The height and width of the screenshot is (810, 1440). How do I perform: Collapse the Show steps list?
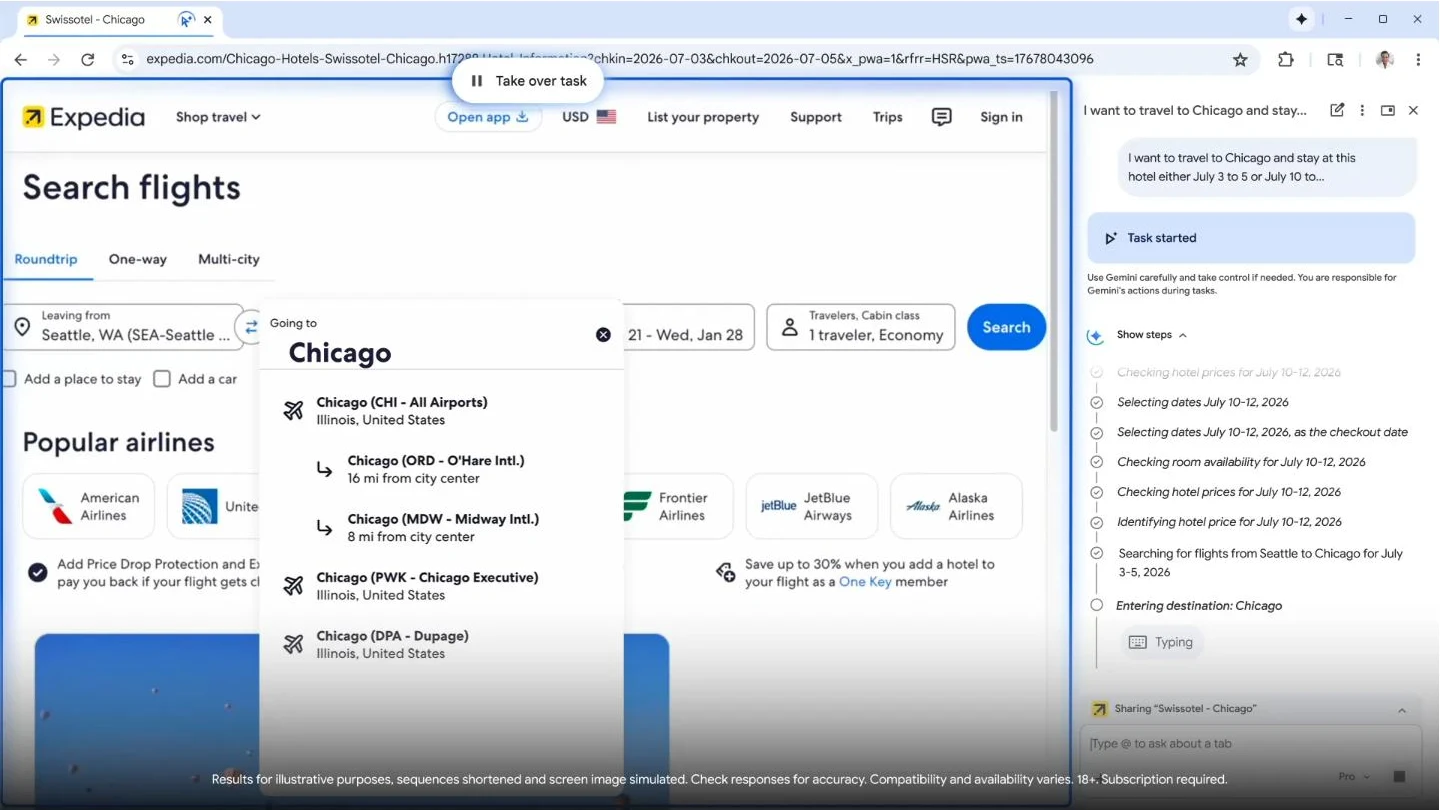coord(1152,335)
